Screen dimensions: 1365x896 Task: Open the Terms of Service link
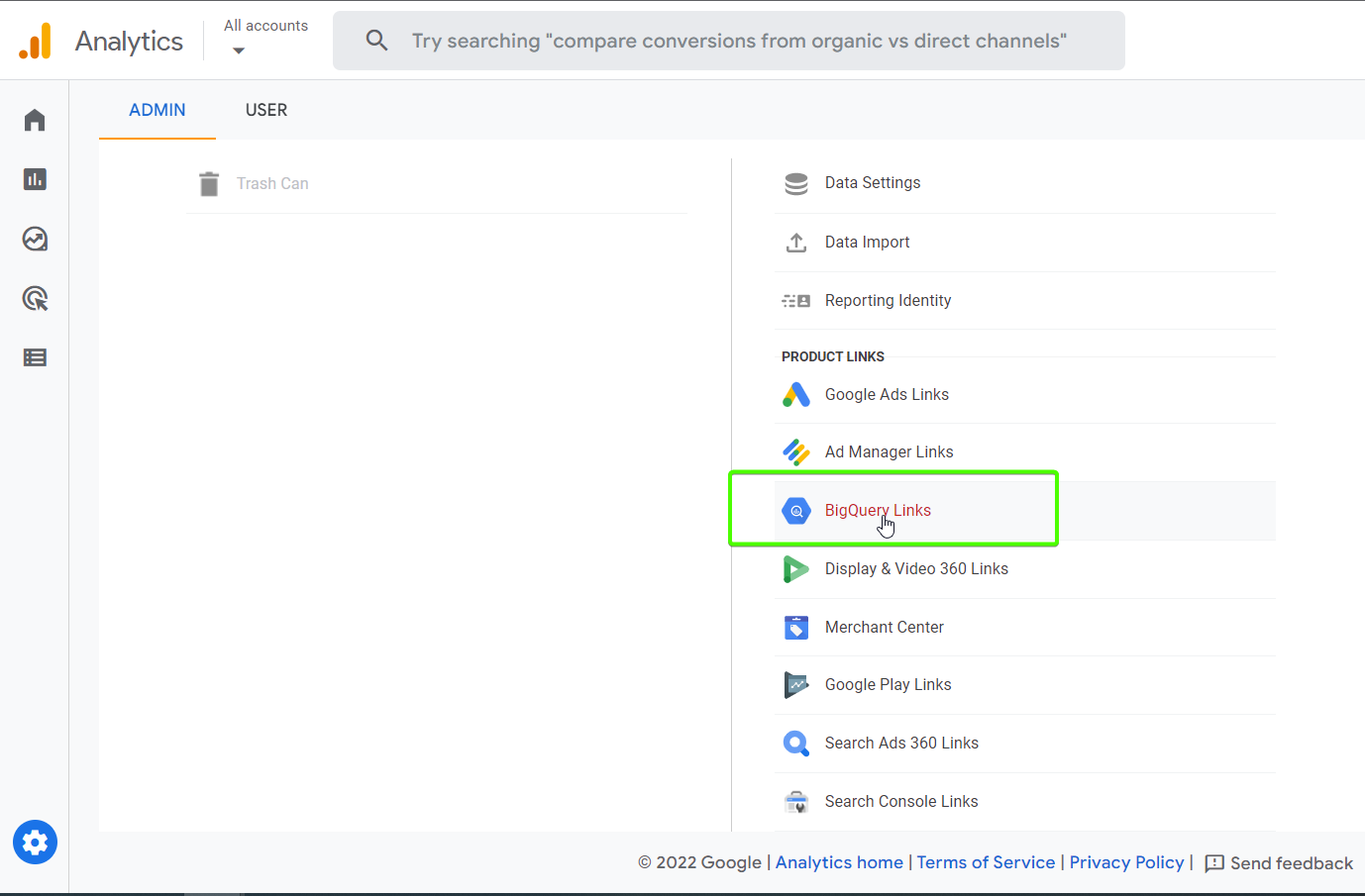(986, 862)
